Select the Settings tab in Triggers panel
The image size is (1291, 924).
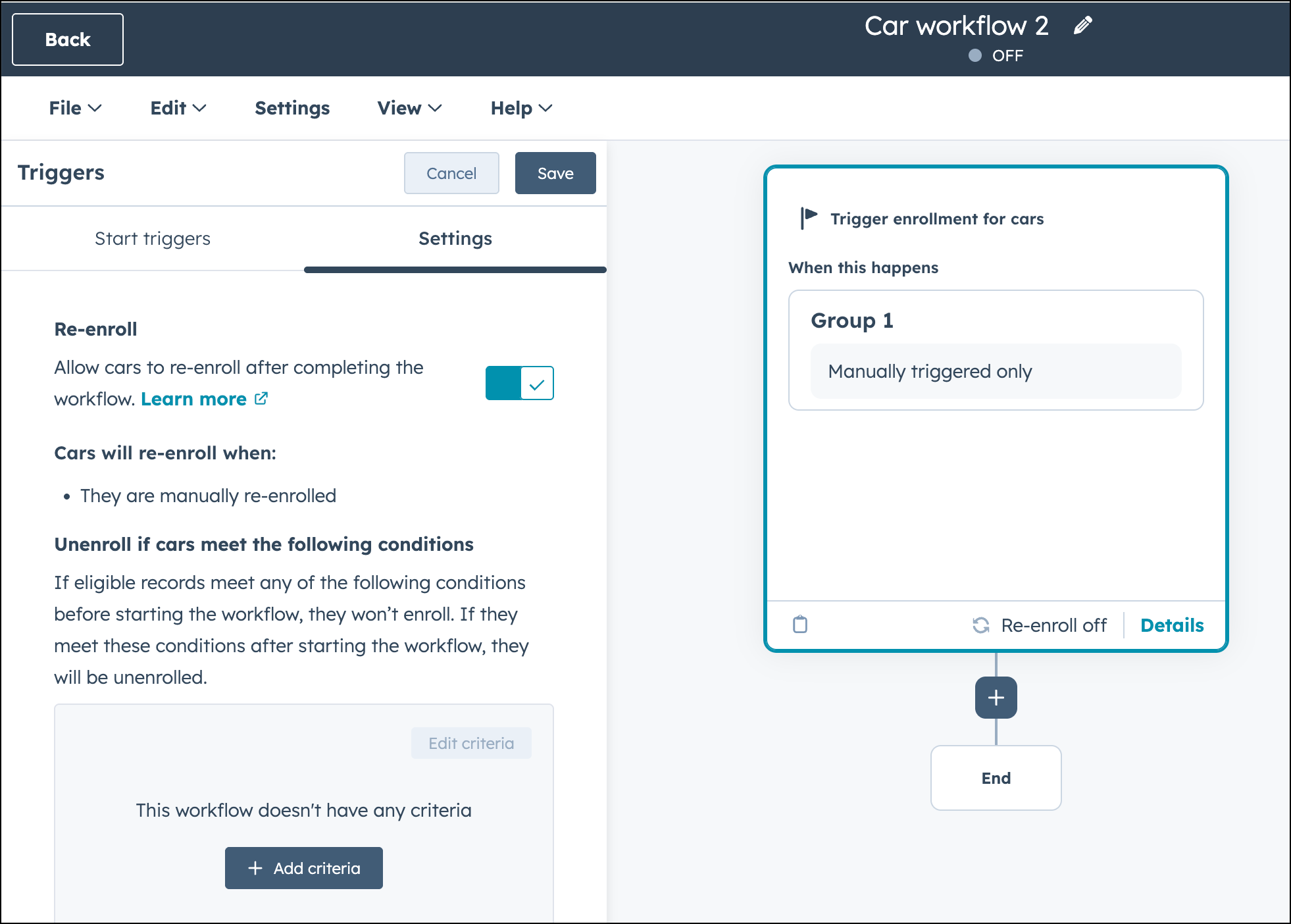pos(455,238)
